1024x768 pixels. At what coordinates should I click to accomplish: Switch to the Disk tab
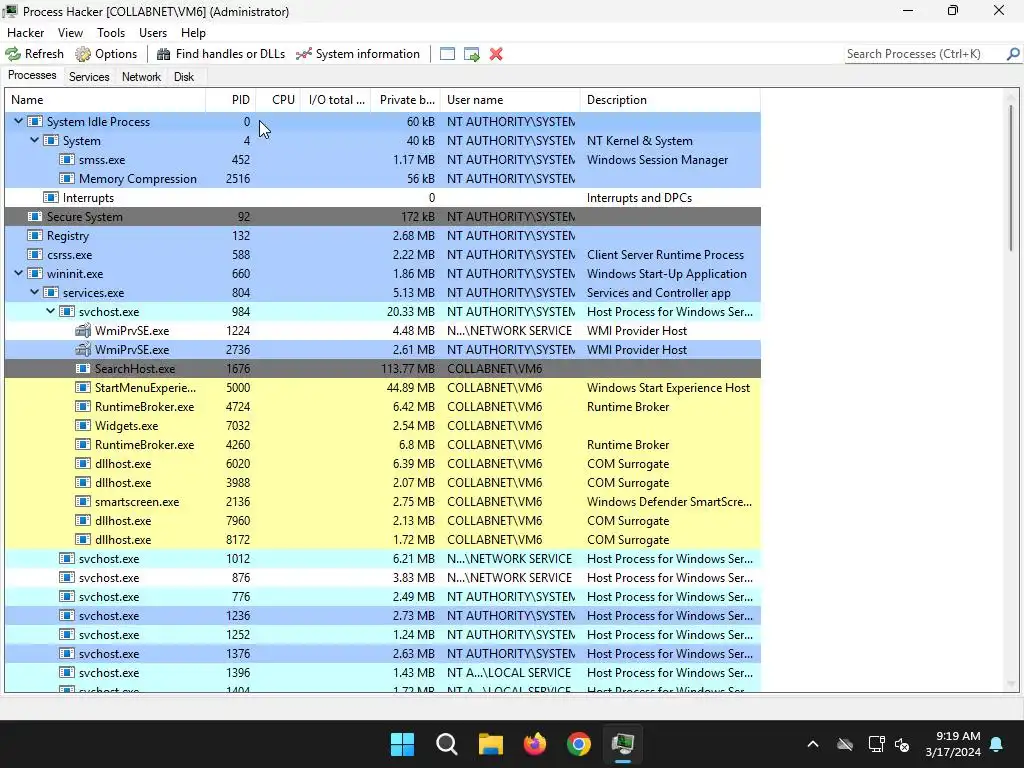tap(184, 76)
